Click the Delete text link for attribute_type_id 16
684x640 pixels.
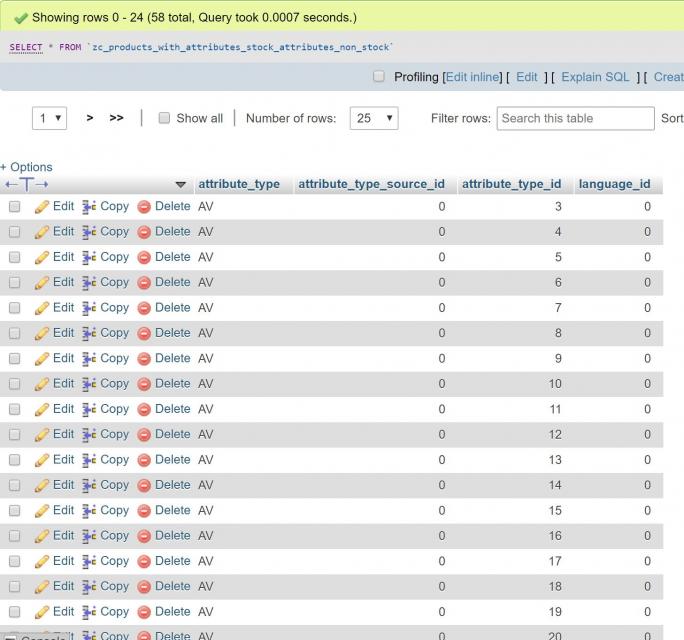pyautogui.click(x=173, y=535)
